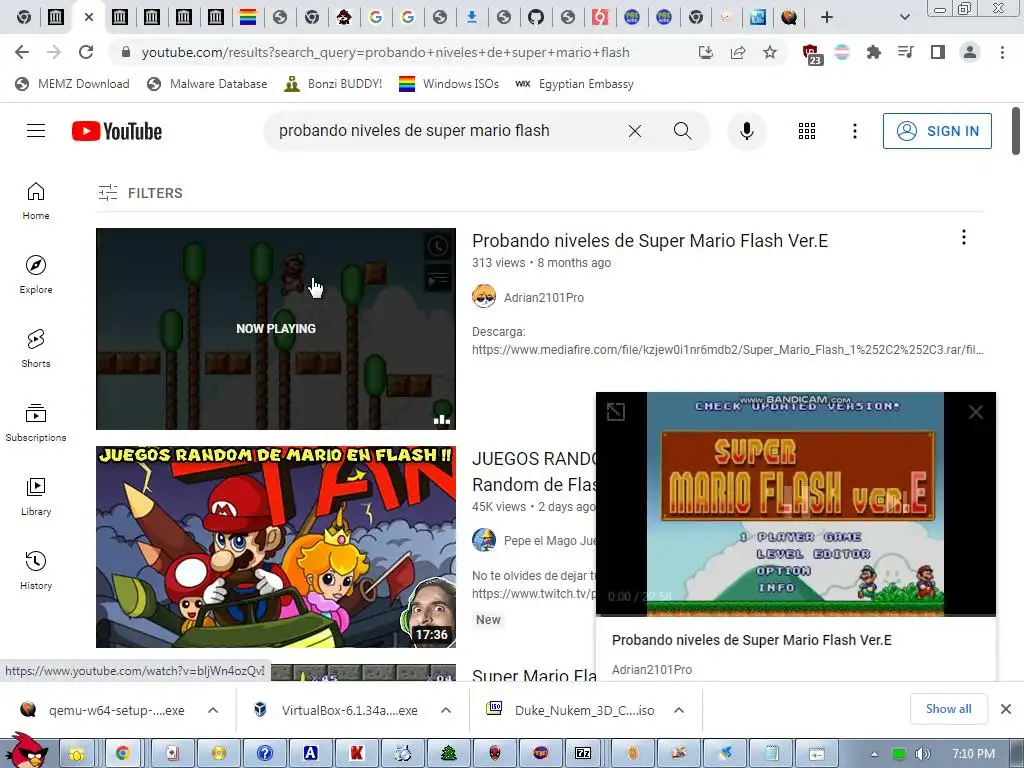The image size is (1024, 768).
Task: Open the Home sidebar item
Action: [x=36, y=200]
